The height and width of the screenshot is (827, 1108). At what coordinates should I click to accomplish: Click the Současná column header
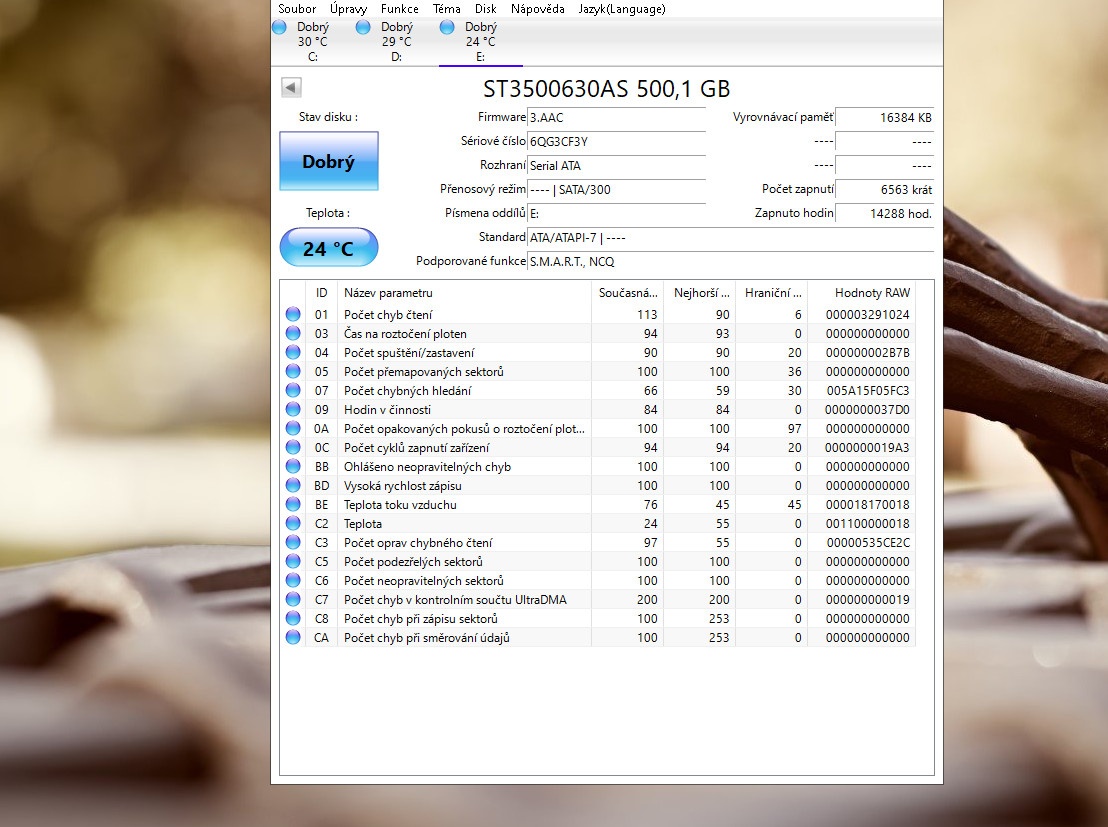click(627, 293)
